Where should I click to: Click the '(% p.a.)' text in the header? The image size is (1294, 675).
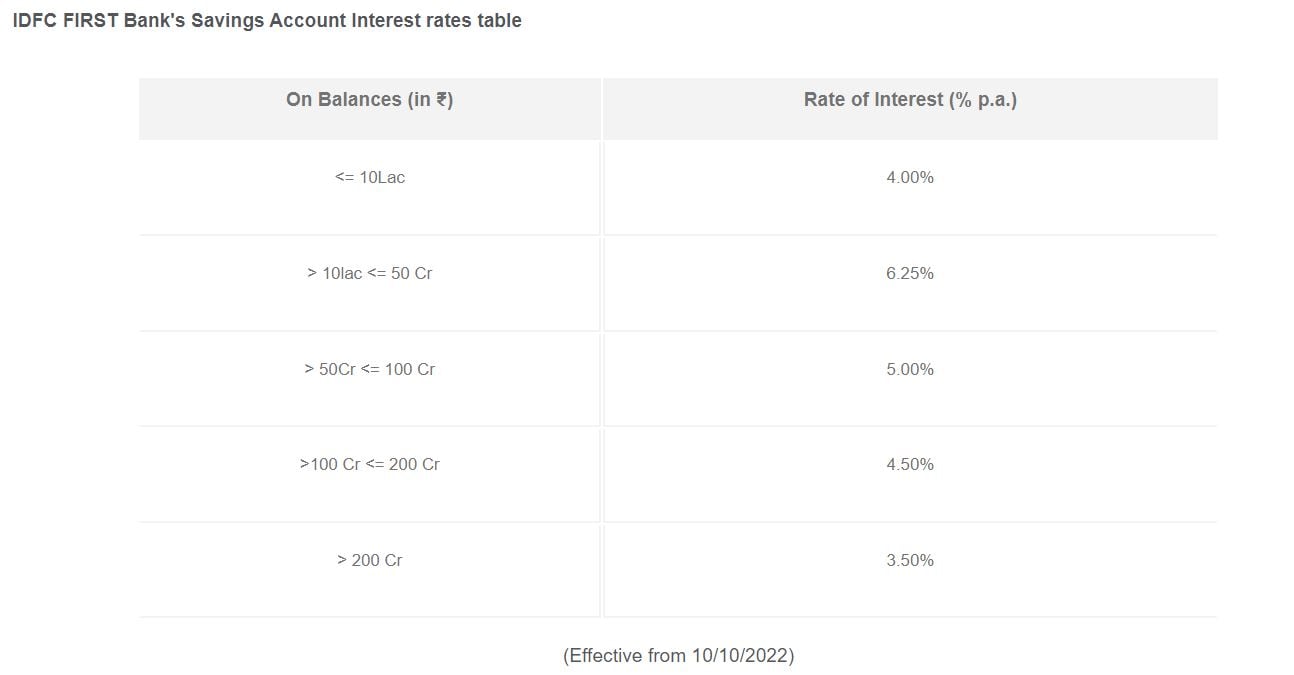point(982,100)
